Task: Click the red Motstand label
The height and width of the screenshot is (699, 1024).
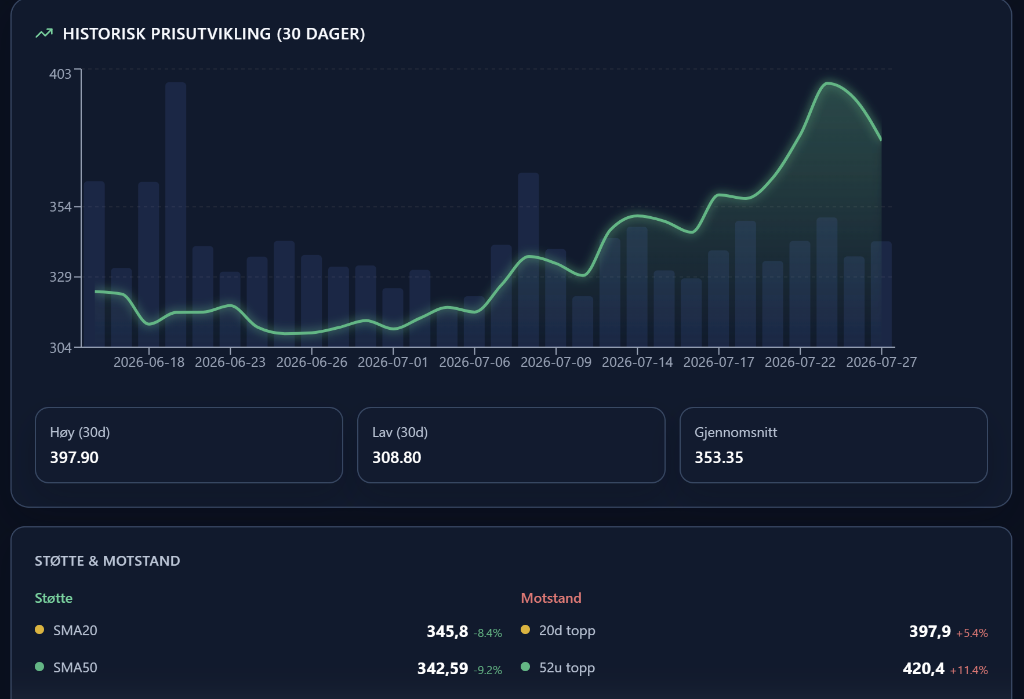Action: (551, 598)
